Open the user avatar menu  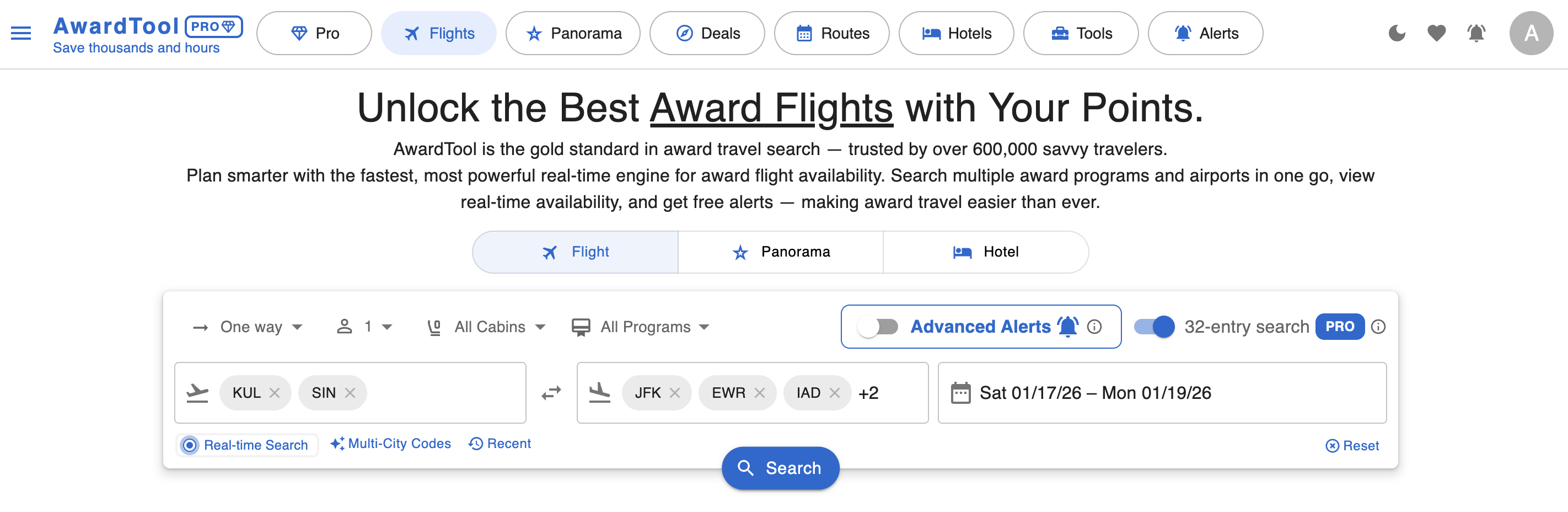[1531, 33]
